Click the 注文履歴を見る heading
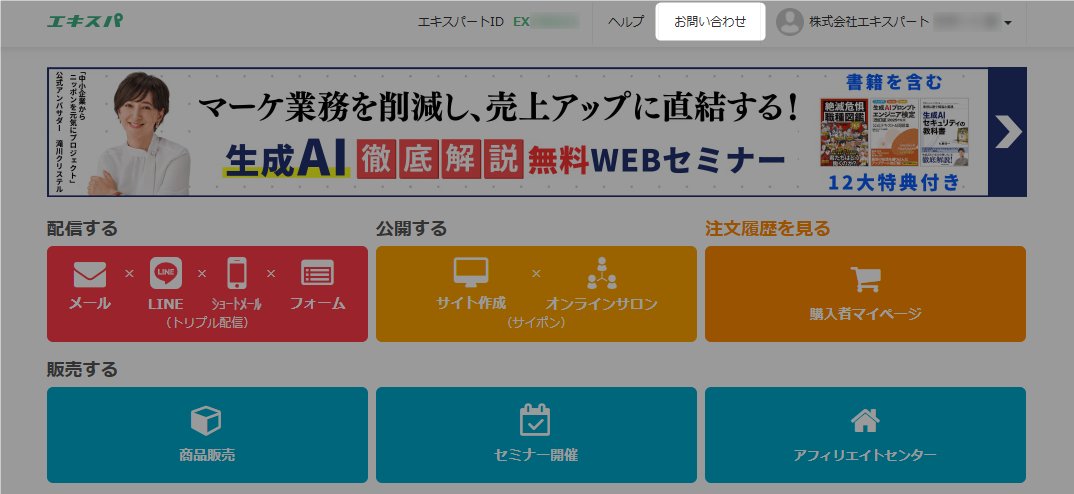This screenshot has width=1074, height=494. 767,228
